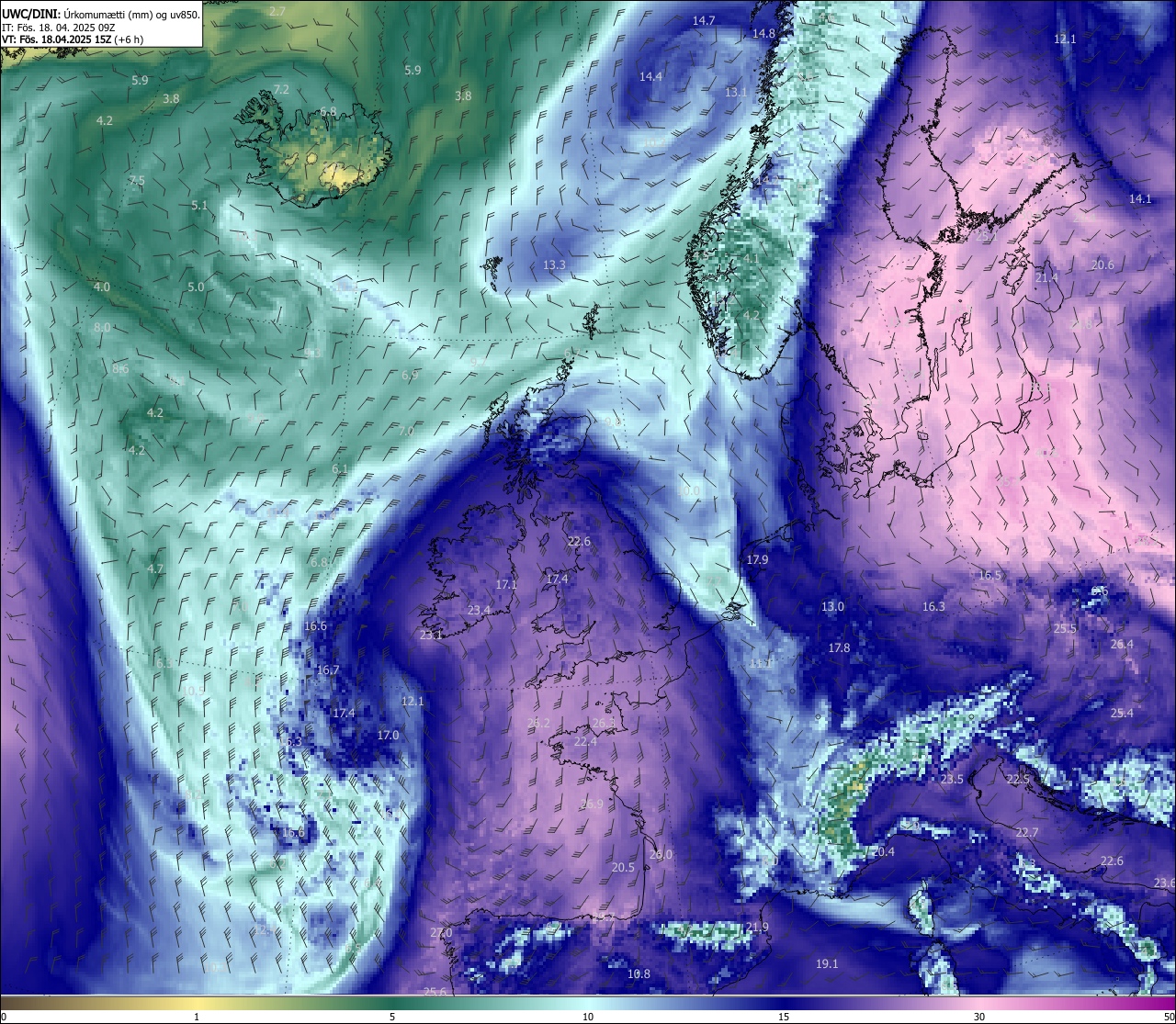
Task: Click the 2.7 value at the top of the map
Action: tap(277, 11)
